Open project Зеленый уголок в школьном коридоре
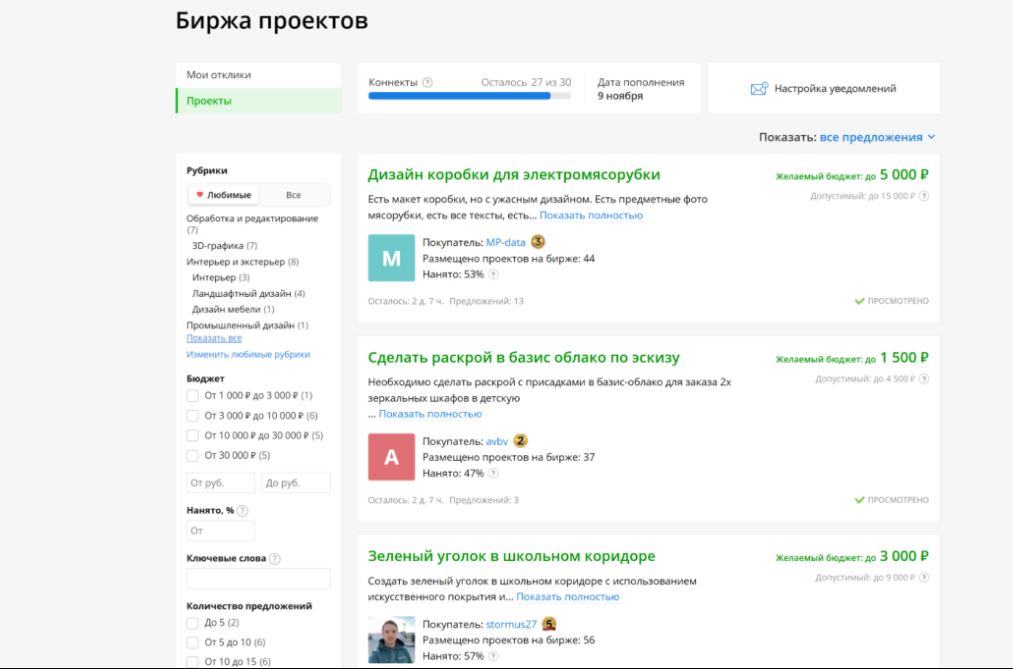This screenshot has width=1013, height=669. [511, 556]
